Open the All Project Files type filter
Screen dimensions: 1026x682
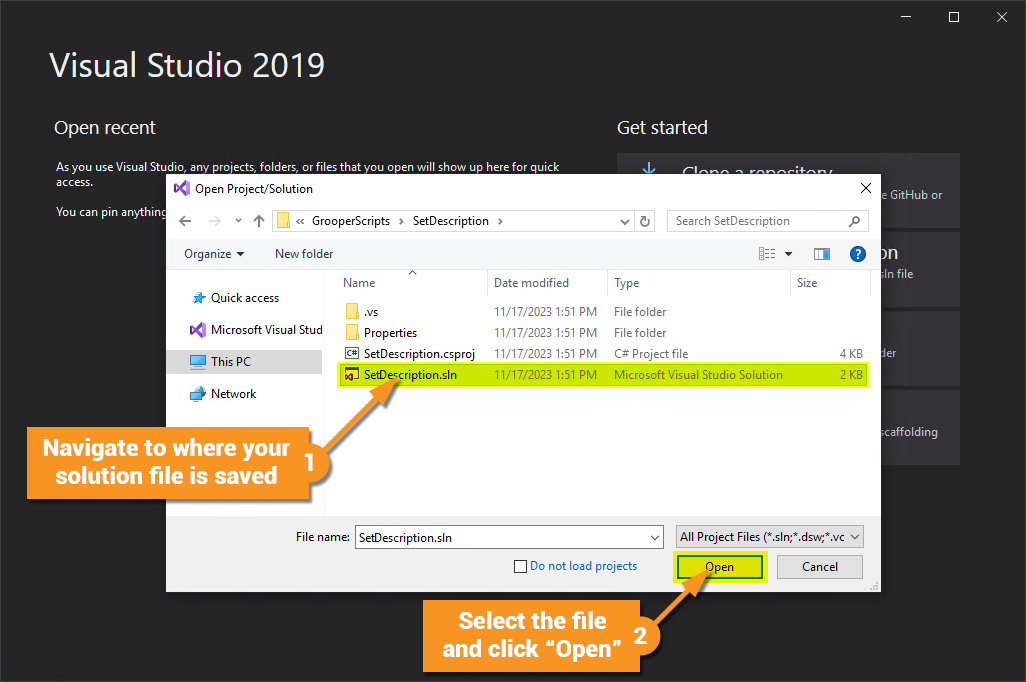(770, 537)
